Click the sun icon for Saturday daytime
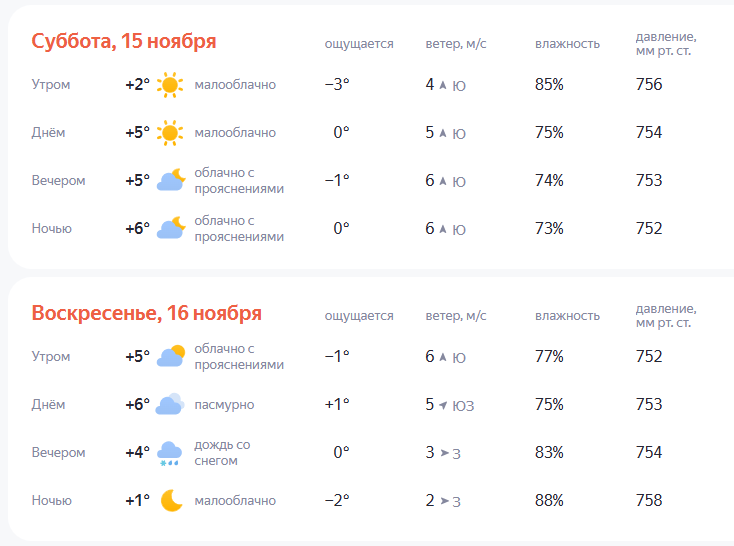 171,133
